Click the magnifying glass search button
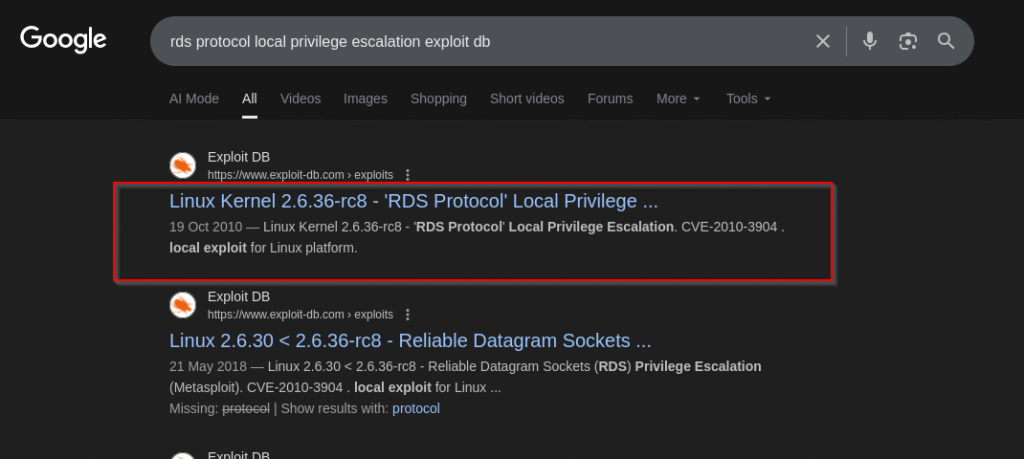Viewport: 1024px width, 459px height. (946, 41)
